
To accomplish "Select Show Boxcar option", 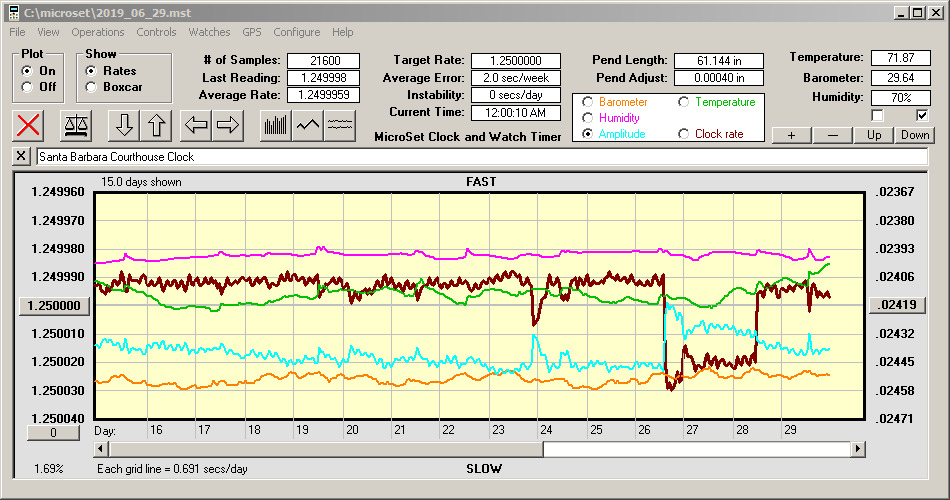I will point(91,87).
